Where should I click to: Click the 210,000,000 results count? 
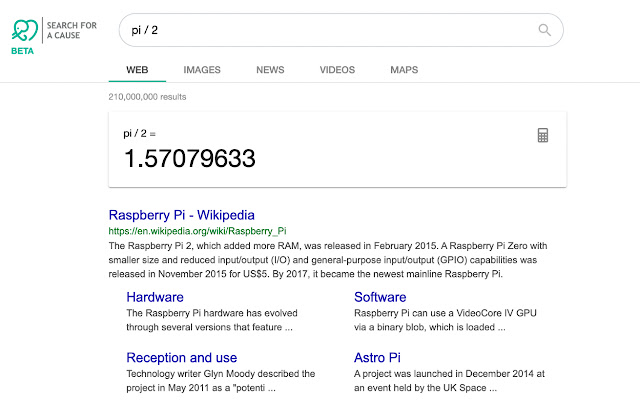point(147,97)
